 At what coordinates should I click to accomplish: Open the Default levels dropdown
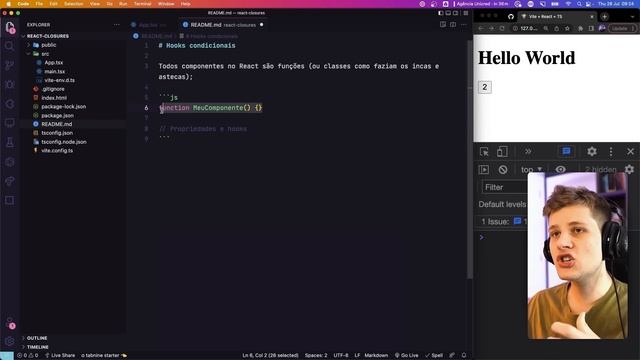[502, 204]
